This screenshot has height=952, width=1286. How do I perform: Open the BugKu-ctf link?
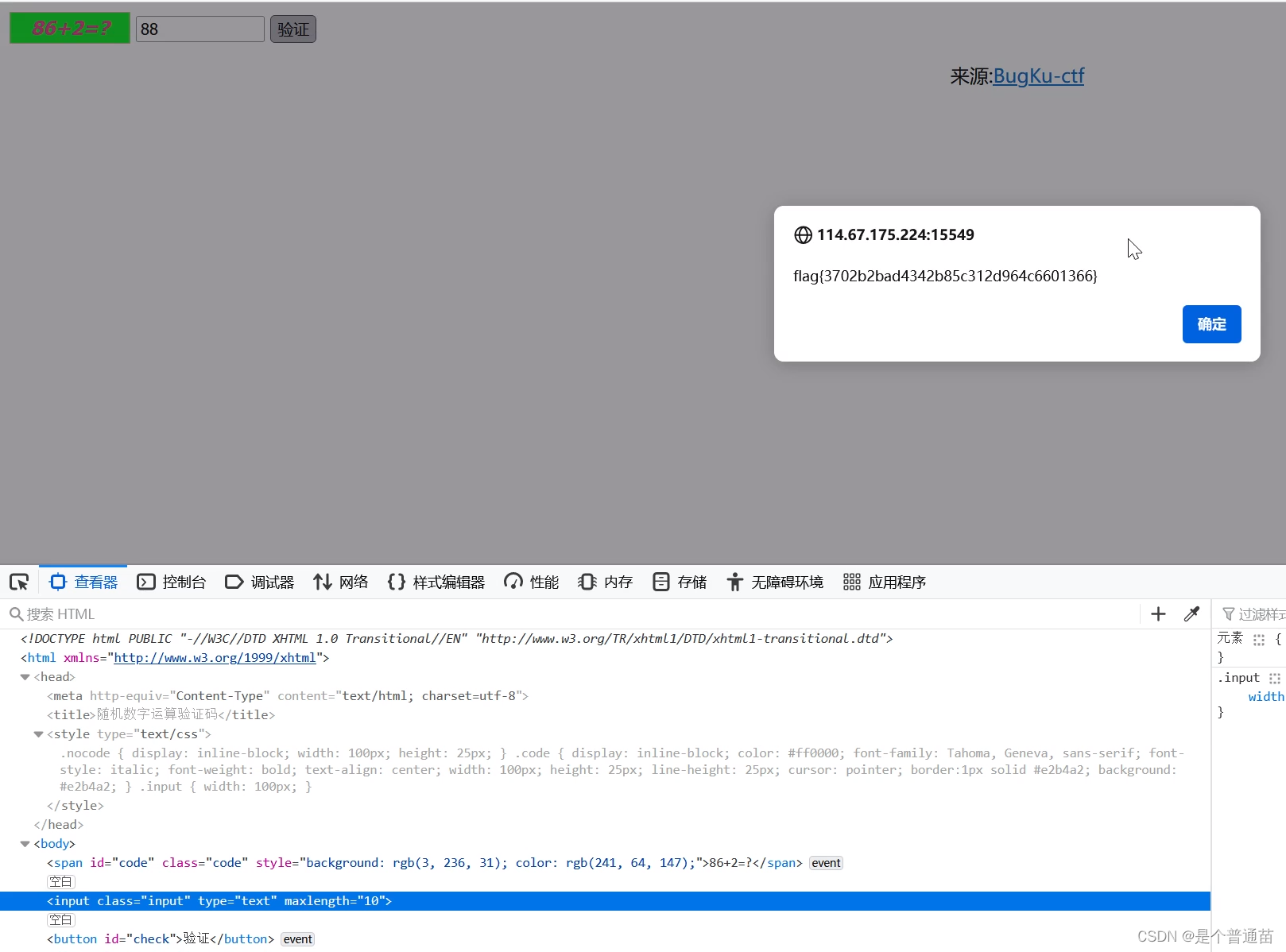click(1038, 76)
